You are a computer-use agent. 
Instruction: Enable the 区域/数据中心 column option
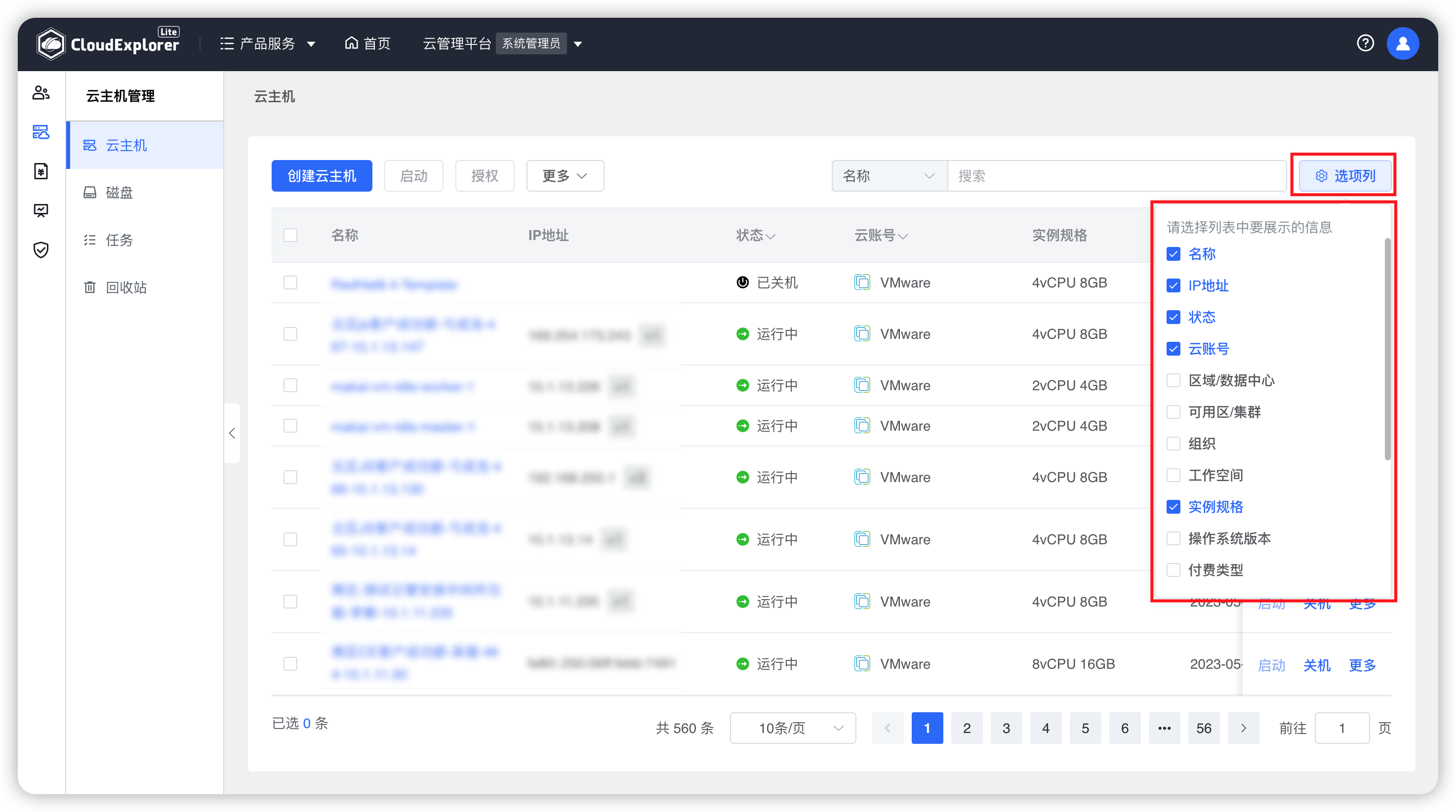pyautogui.click(x=1173, y=380)
